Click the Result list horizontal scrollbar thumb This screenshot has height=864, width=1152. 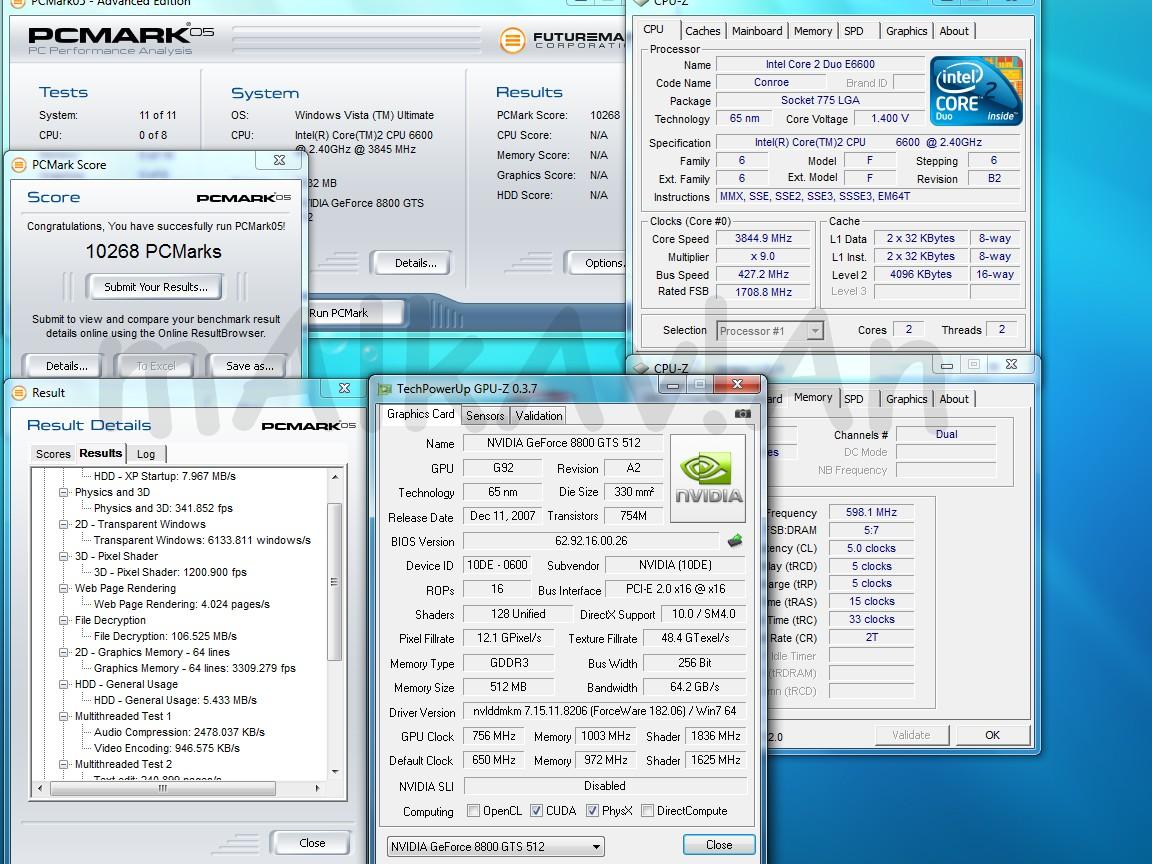tap(162, 788)
